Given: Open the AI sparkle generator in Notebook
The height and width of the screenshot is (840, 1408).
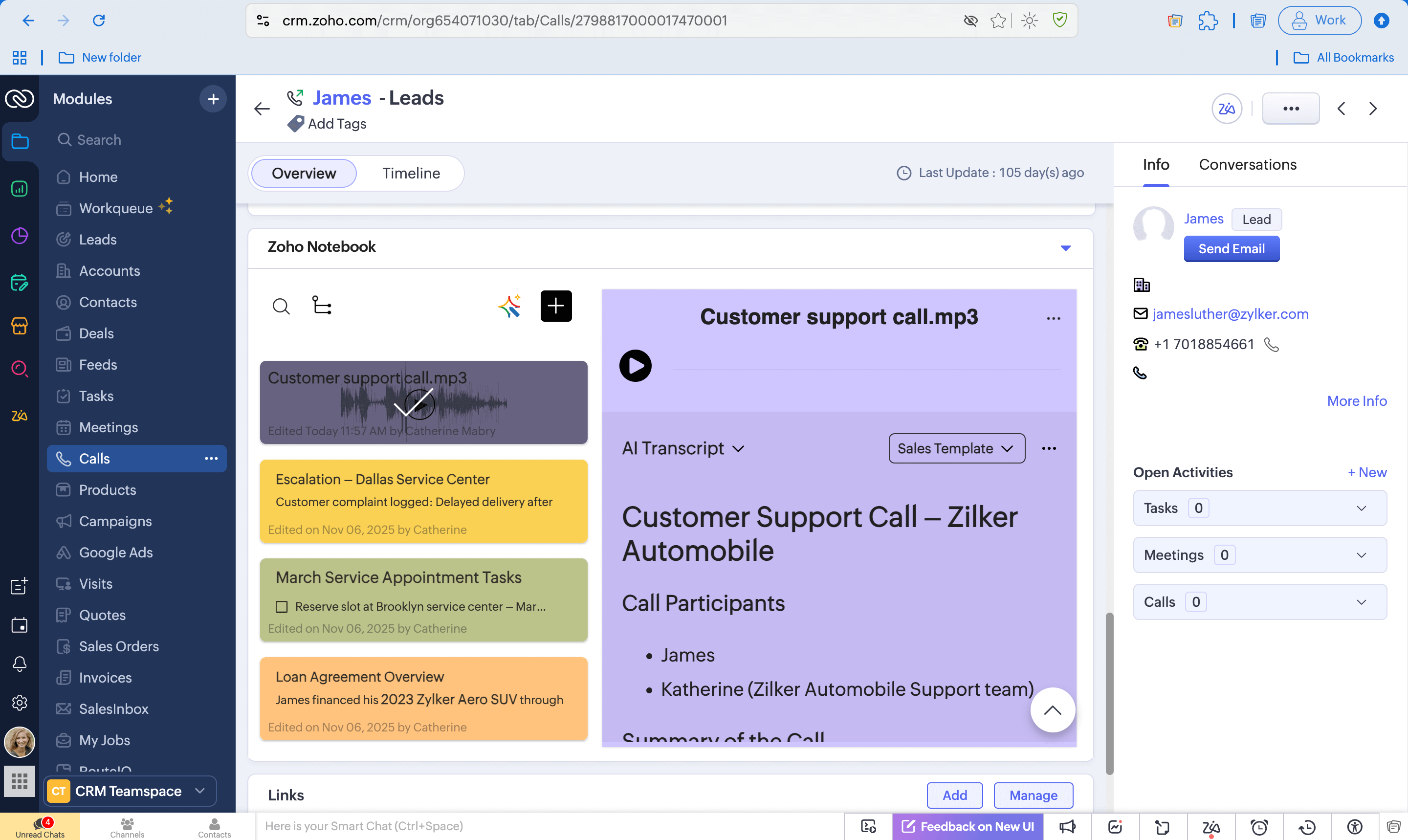Looking at the screenshot, I should tap(509, 306).
